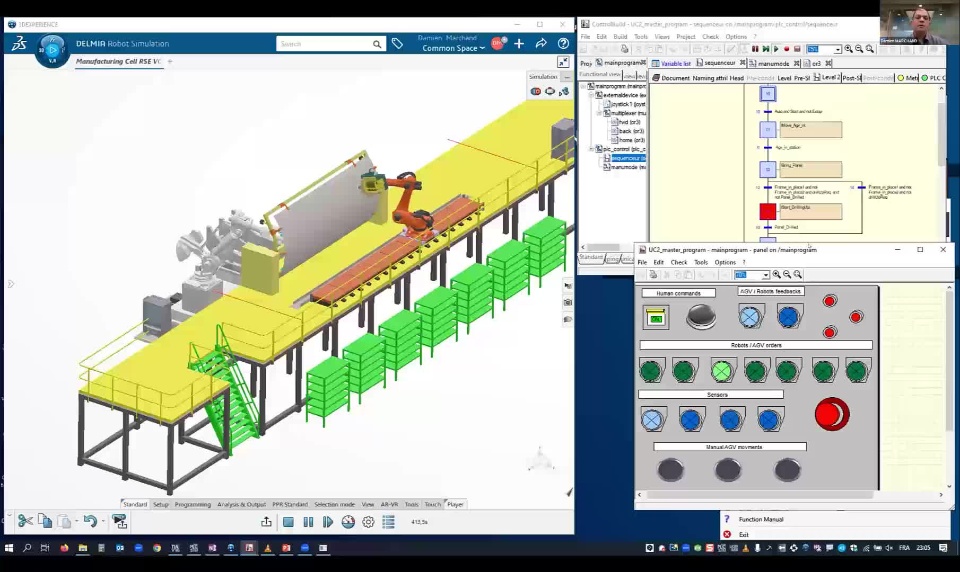Step forward the simulation
This screenshot has height=572, width=960.
328,522
